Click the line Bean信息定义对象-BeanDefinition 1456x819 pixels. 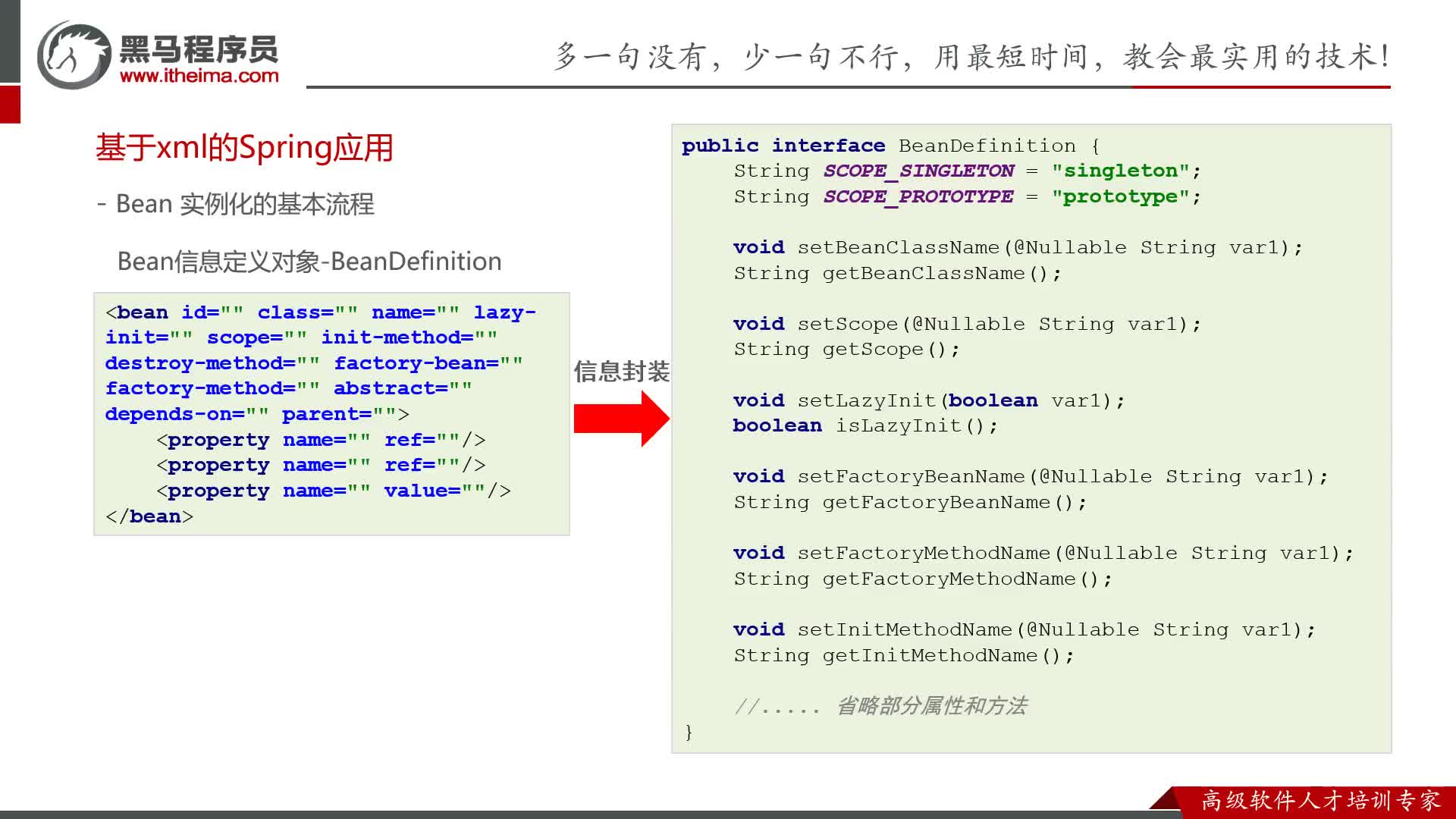point(309,262)
